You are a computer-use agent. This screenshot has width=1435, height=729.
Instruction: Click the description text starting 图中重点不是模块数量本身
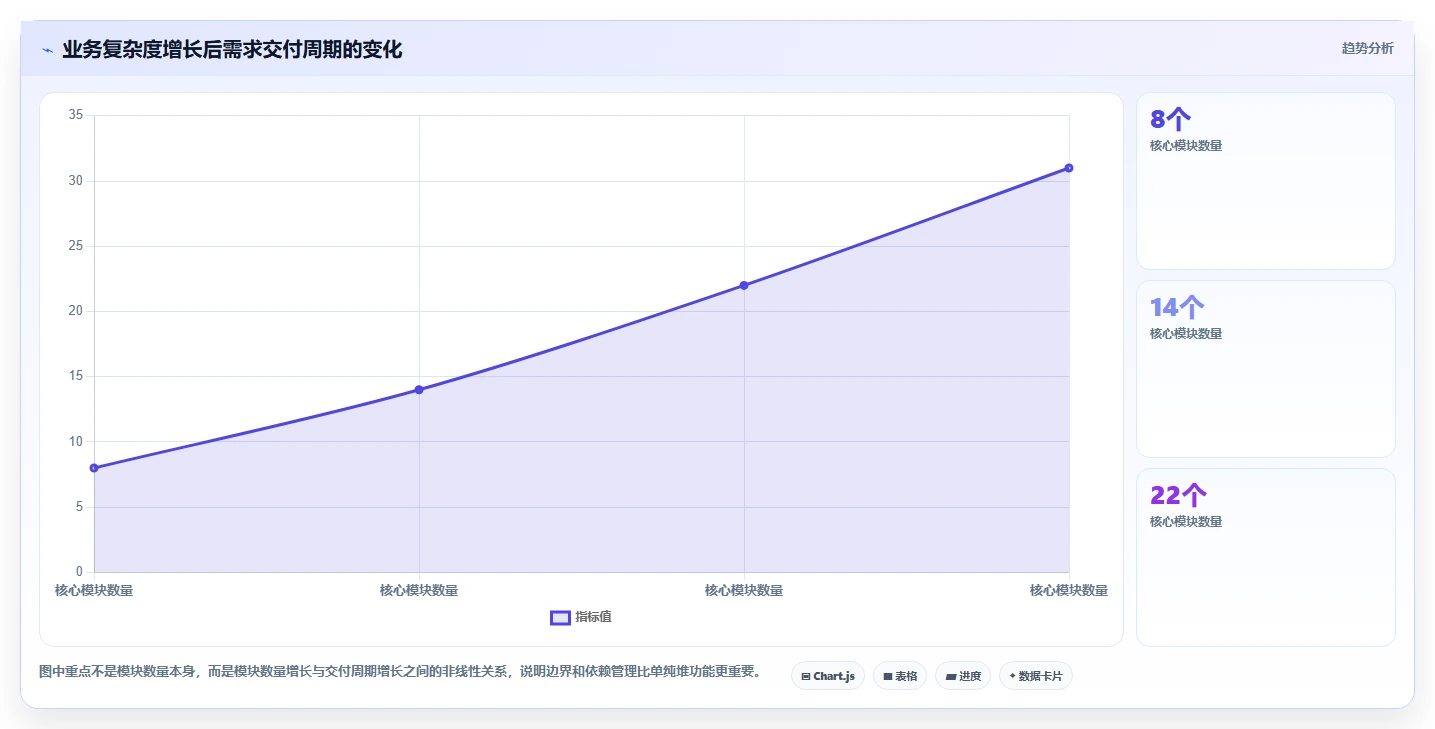400,672
